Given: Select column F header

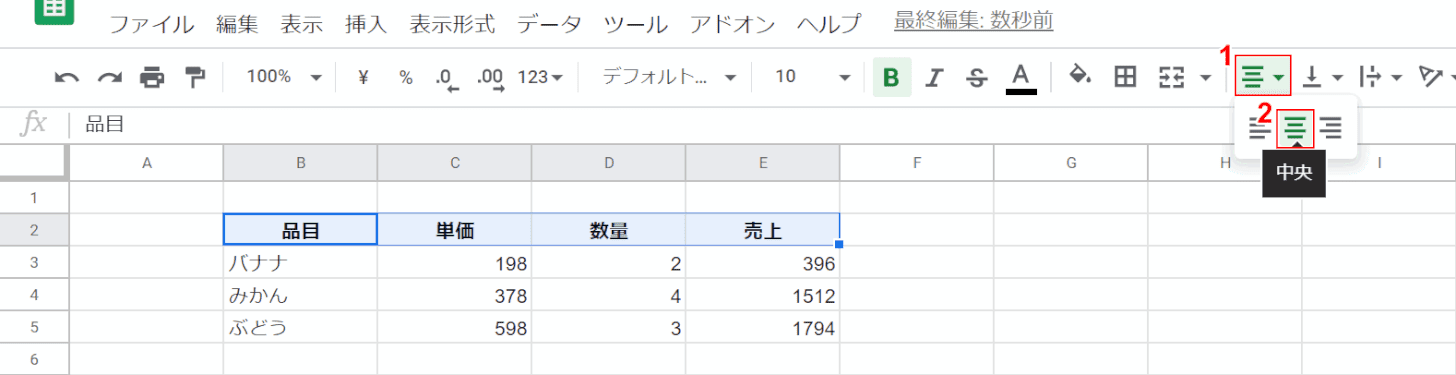Looking at the screenshot, I should (916, 162).
